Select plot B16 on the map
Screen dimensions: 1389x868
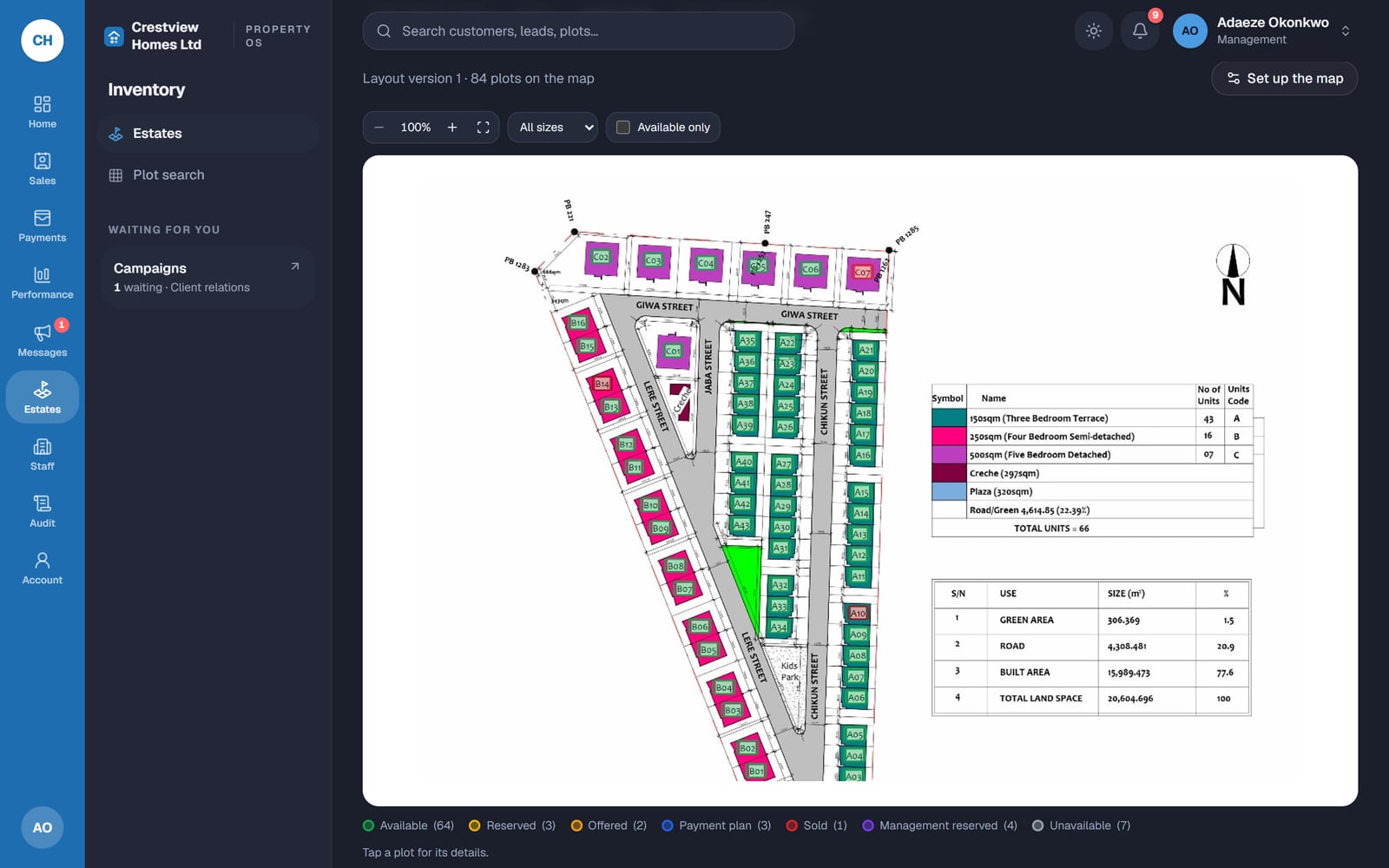578,323
